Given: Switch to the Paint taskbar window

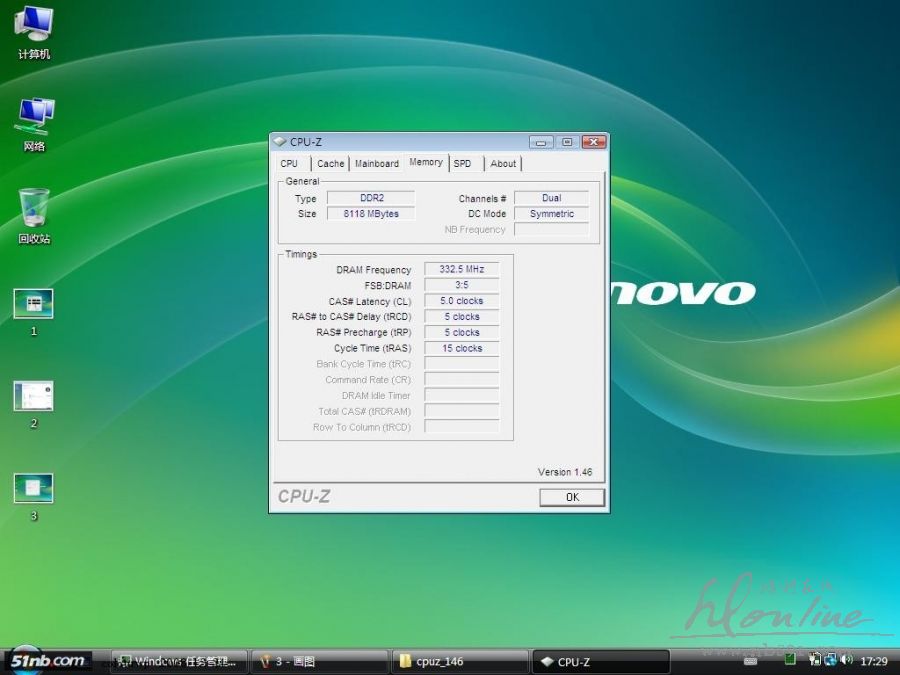Looking at the screenshot, I should pyautogui.click(x=319, y=661).
